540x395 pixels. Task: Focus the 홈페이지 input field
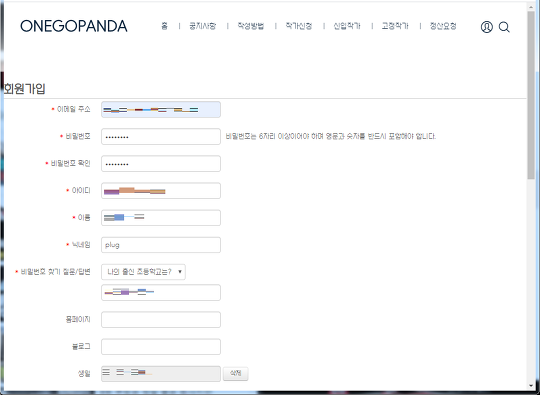[x=161, y=320]
